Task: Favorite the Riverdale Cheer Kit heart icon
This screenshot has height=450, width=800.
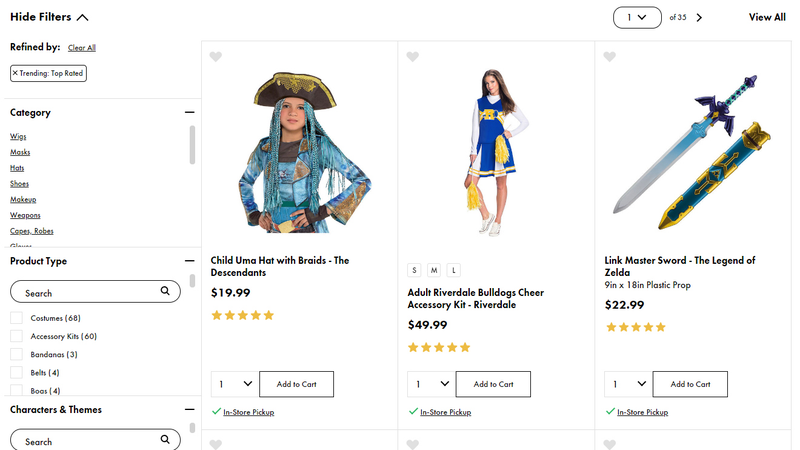Action: [413, 56]
